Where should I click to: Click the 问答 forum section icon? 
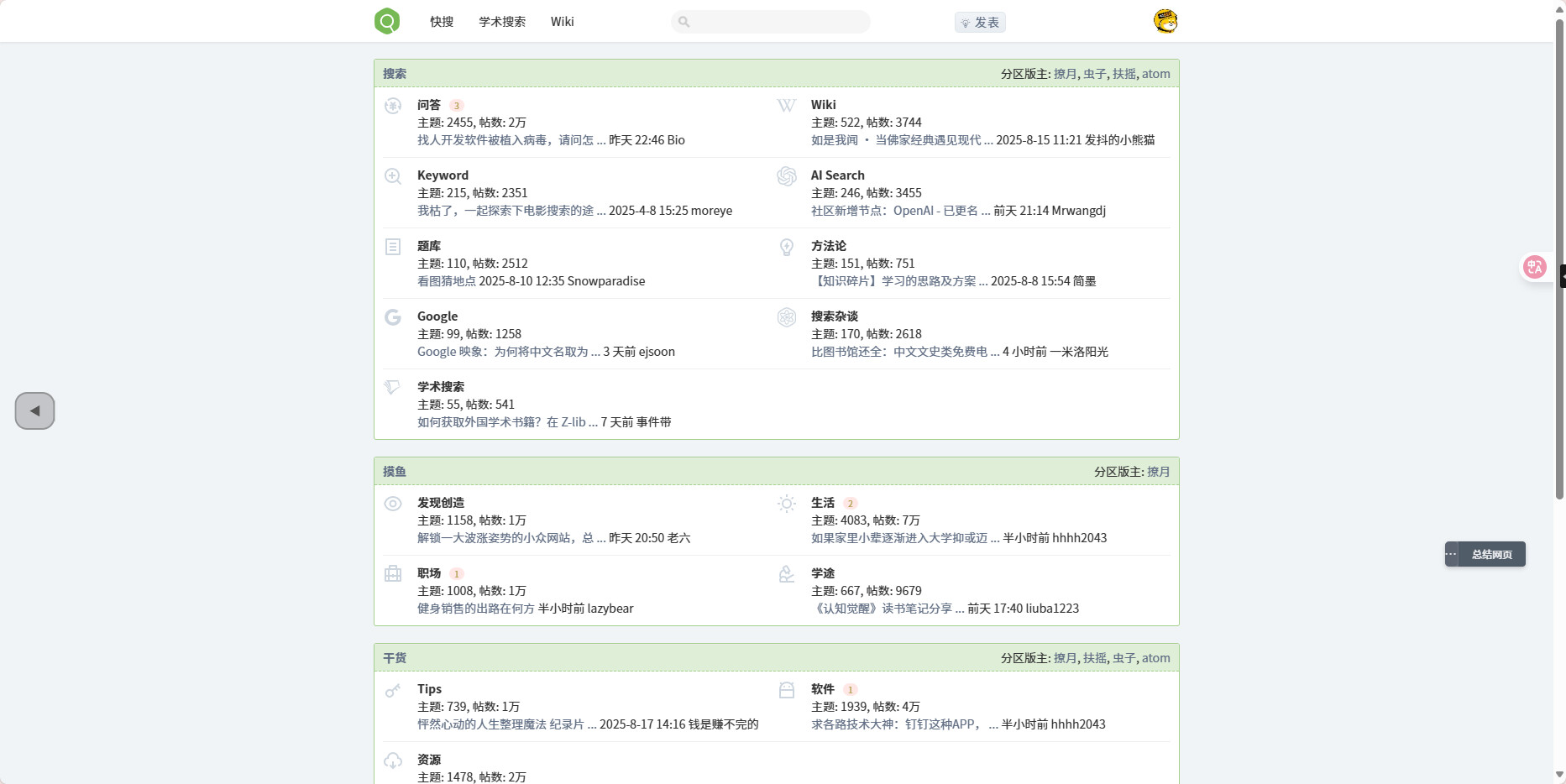coord(393,106)
